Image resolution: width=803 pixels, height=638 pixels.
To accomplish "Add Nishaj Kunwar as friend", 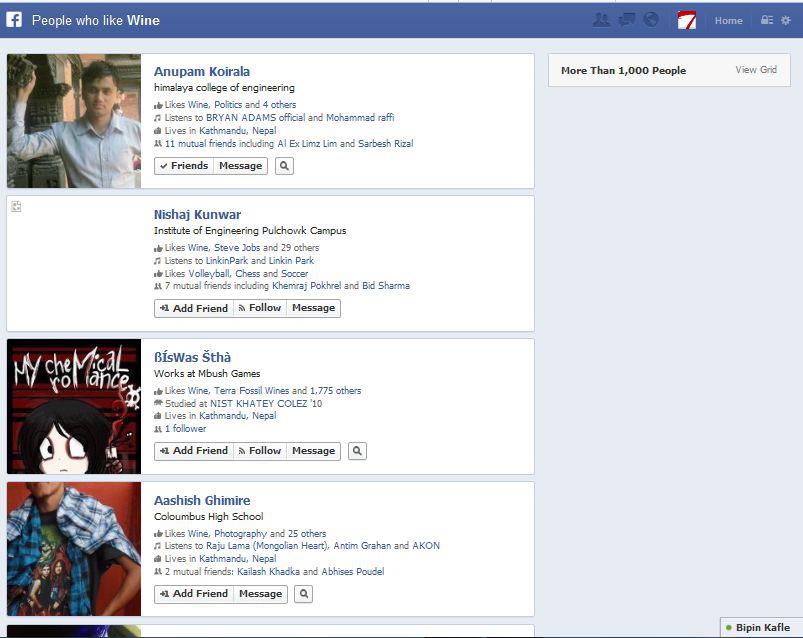I will (x=194, y=308).
